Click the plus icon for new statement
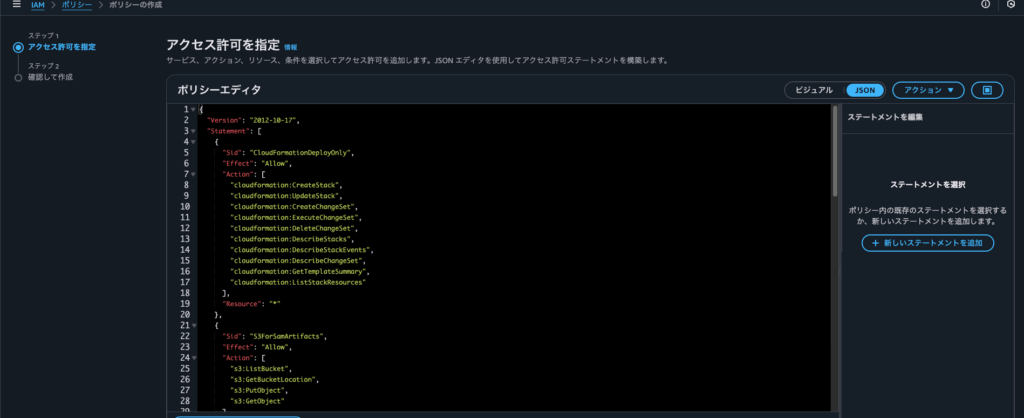This screenshot has width=1024, height=418. click(875, 244)
